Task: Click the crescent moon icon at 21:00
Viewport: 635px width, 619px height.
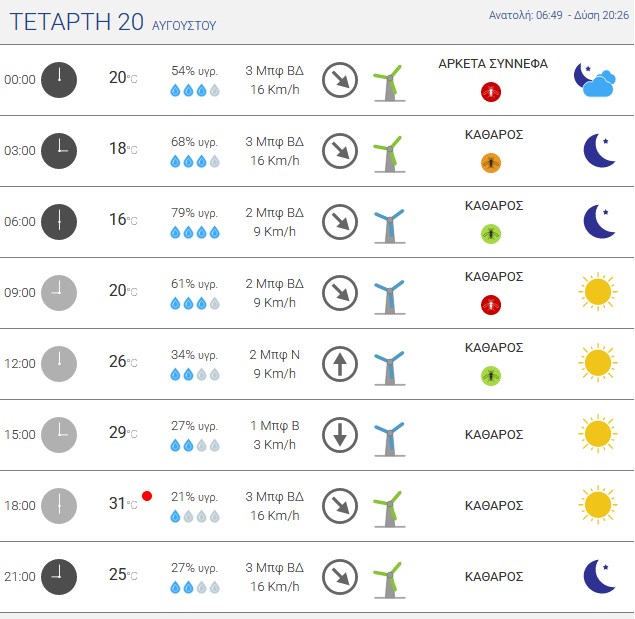Action: [599, 576]
